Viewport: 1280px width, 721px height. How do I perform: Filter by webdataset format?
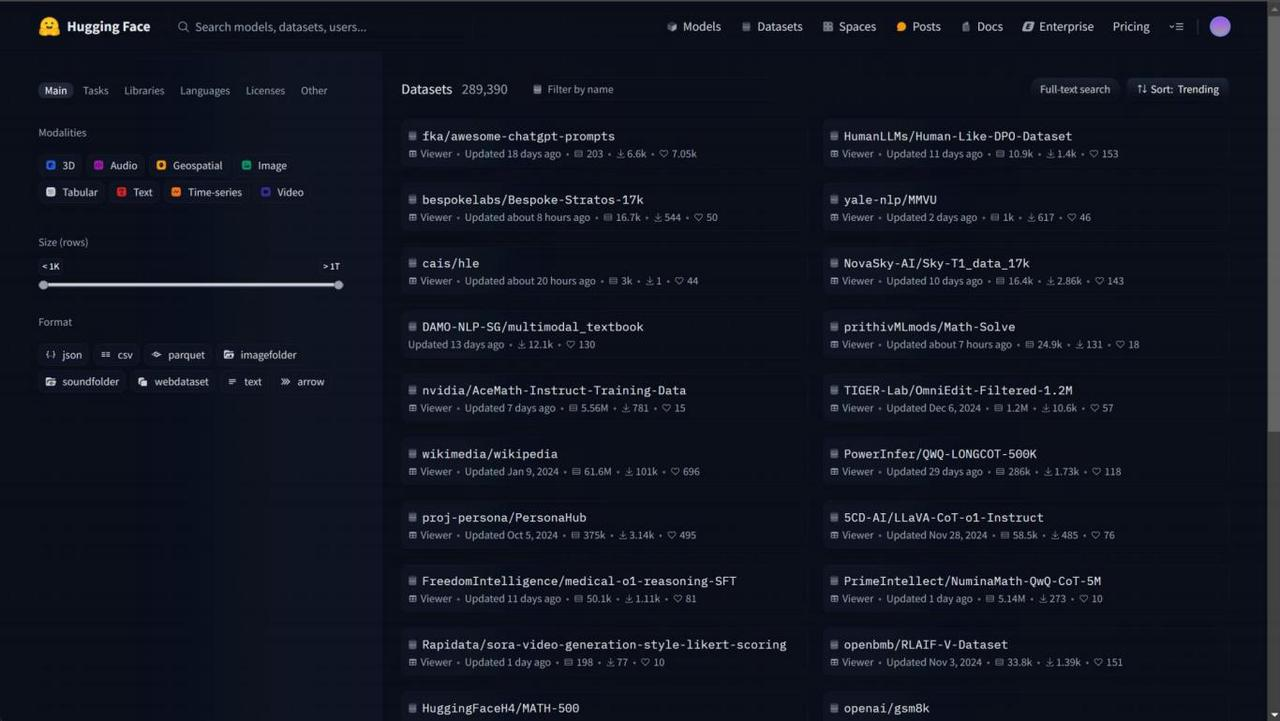click(x=173, y=382)
